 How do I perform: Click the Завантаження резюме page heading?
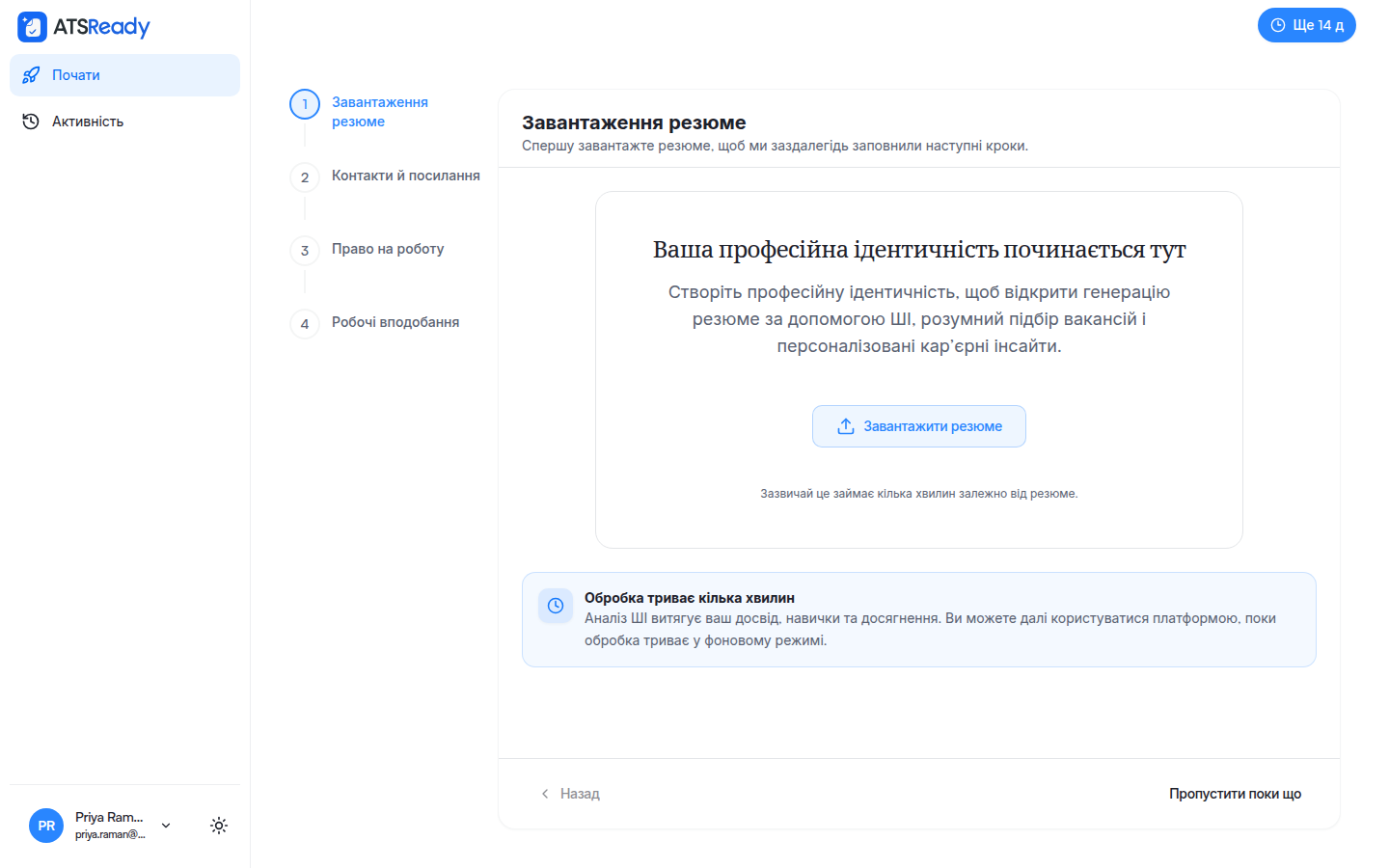(x=634, y=122)
